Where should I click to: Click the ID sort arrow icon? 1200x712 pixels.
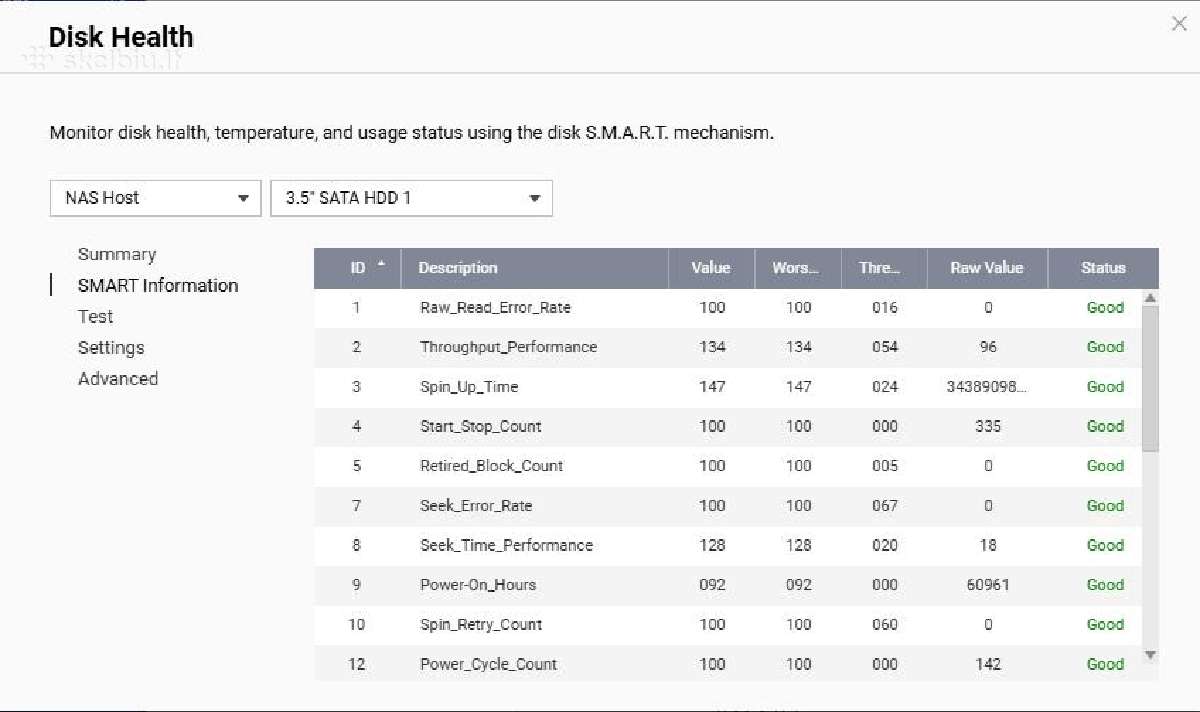point(381,265)
